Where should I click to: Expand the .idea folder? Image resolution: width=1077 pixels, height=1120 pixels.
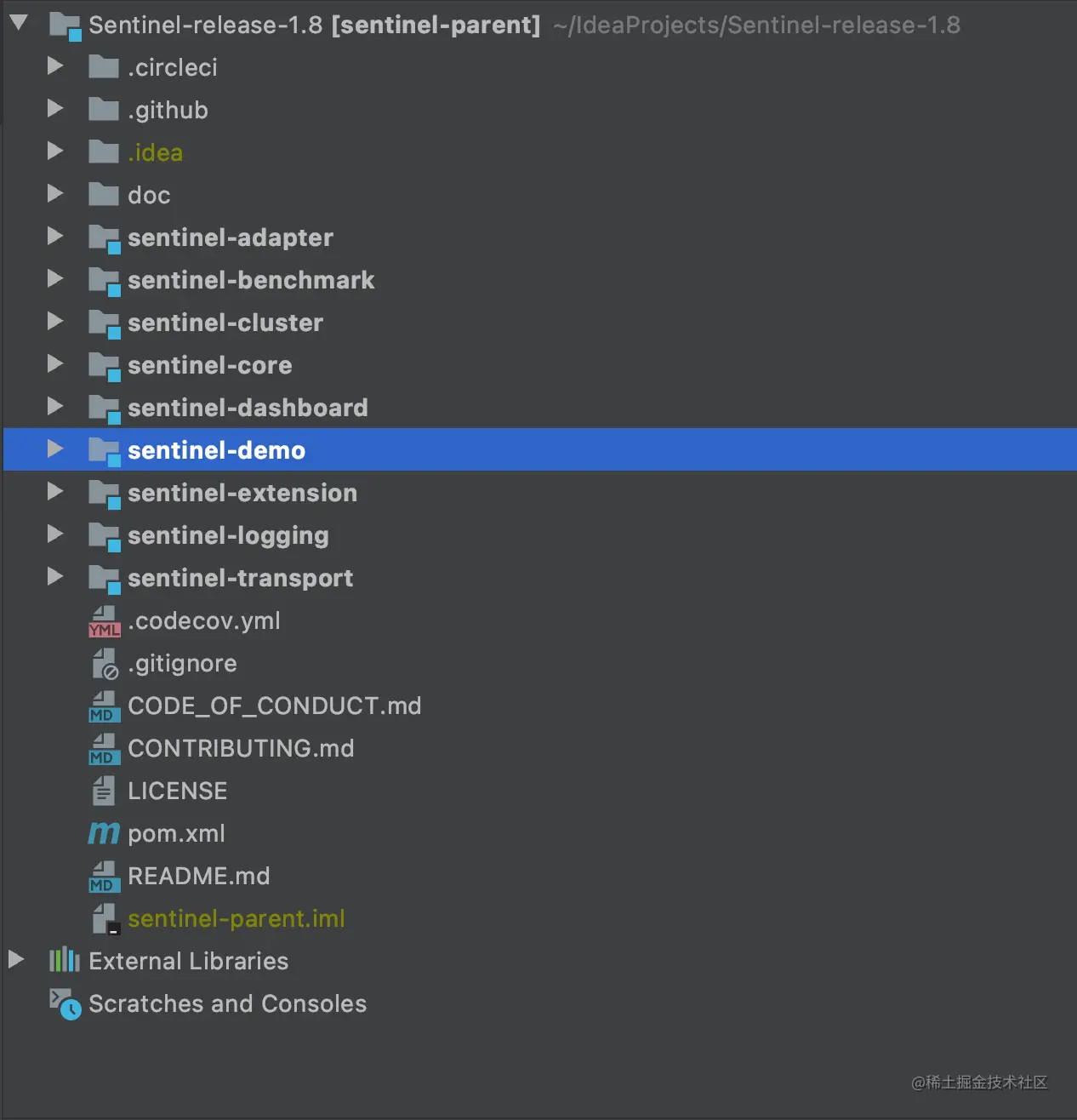coord(54,151)
